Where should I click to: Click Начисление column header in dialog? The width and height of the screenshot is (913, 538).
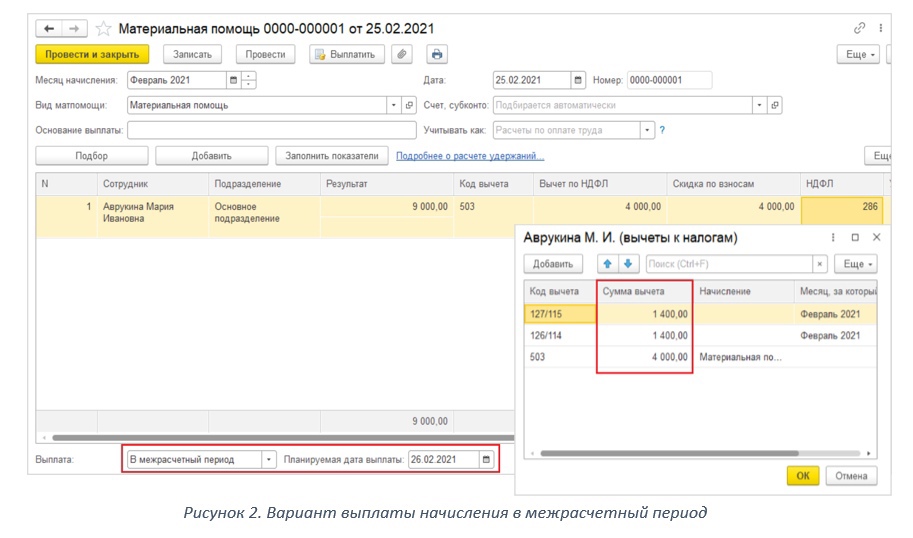tap(744, 291)
